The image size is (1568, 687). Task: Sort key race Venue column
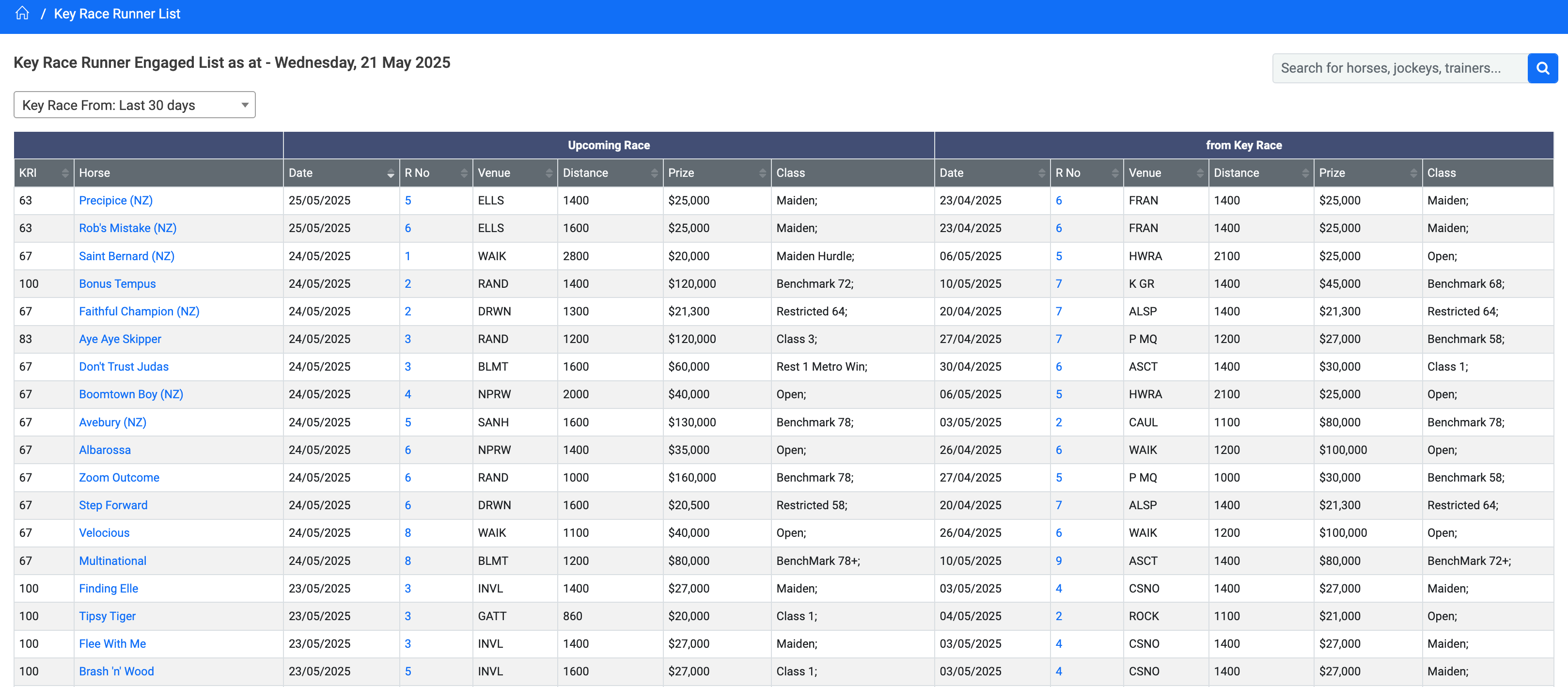tap(1199, 173)
